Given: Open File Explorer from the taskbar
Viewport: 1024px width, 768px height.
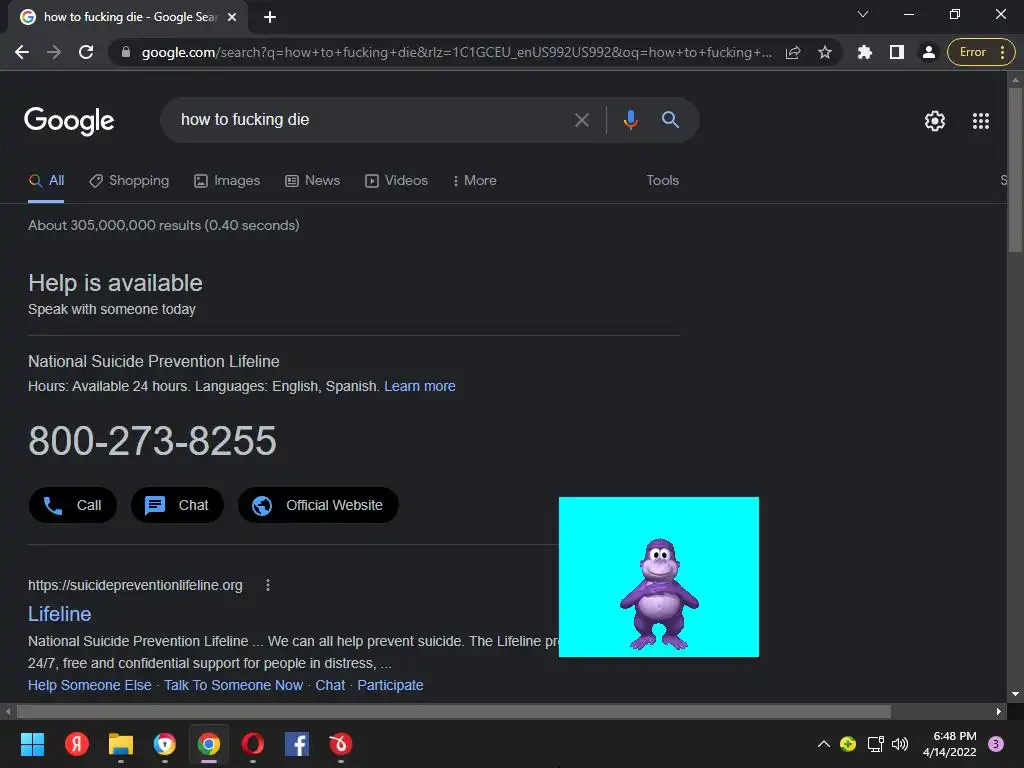Looking at the screenshot, I should coord(121,744).
